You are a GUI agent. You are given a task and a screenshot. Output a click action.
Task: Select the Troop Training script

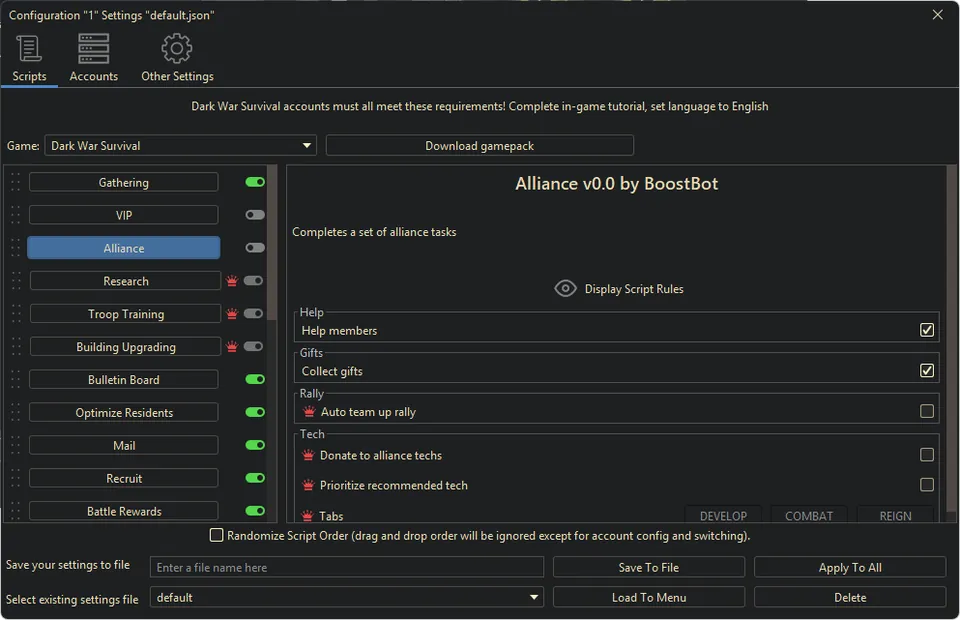click(x=126, y=314)
